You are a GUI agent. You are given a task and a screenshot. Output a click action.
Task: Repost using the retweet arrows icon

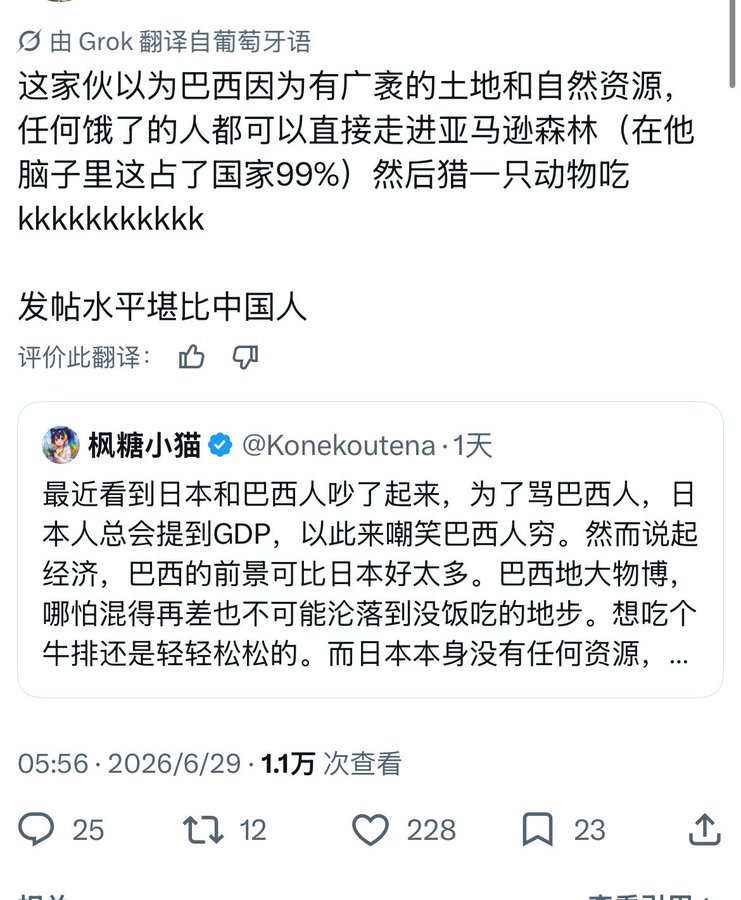coord(203,829)
